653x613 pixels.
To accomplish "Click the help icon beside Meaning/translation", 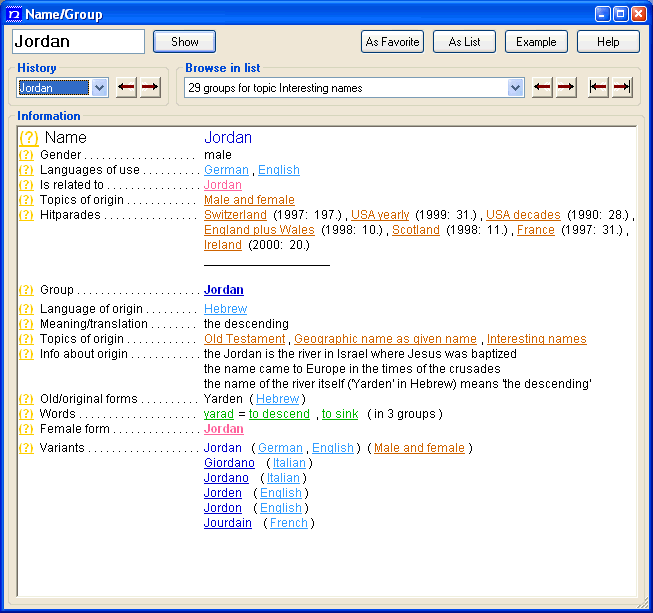I will pos(27,324).
